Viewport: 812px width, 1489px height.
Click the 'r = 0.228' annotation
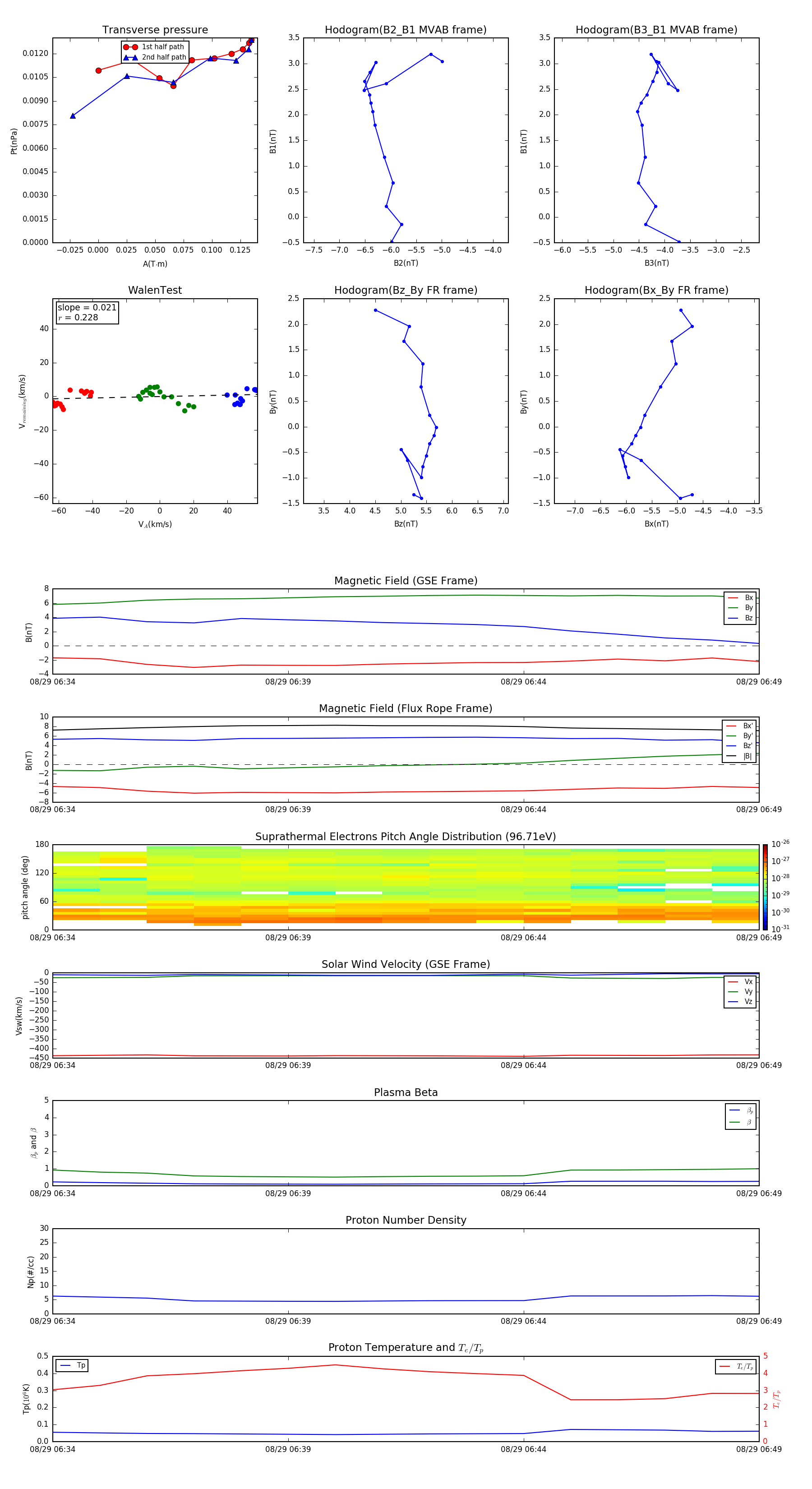(x=78, y=318)
